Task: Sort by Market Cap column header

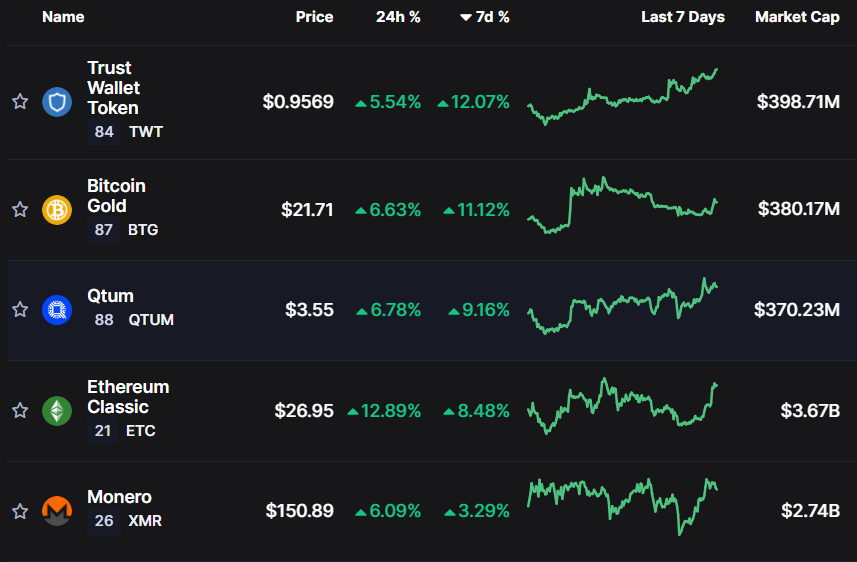Action: 797,17
